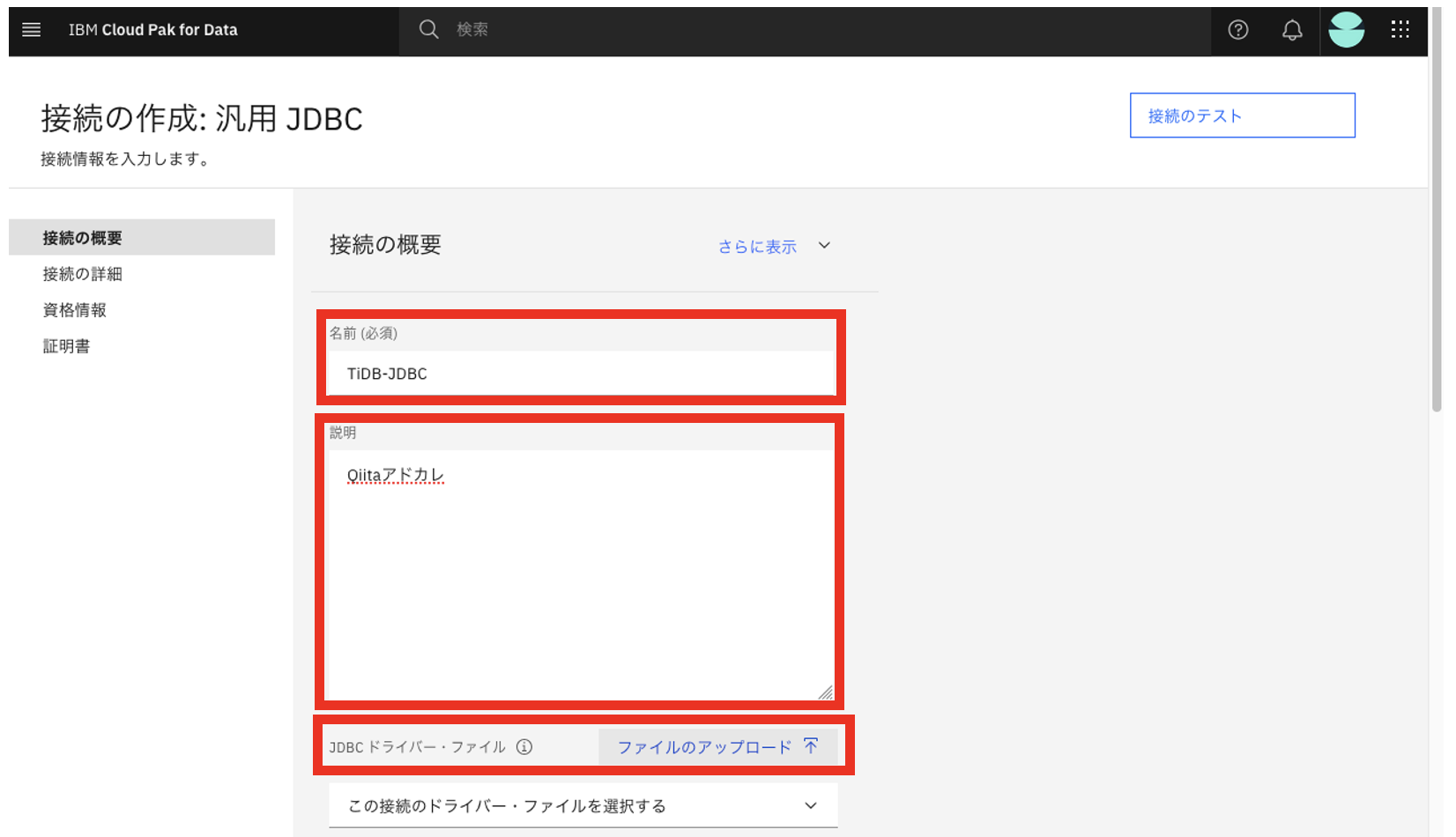Click the notifications bell icon
Screen dimensions: 1456x837
pos(1292,29)
